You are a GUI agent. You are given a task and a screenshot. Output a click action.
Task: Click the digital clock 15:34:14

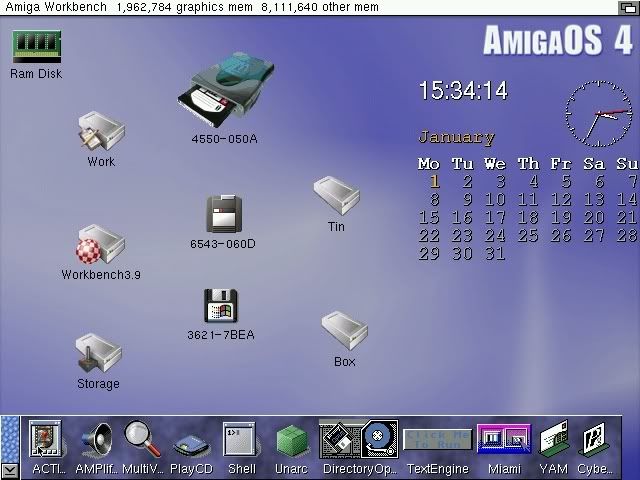click(463, 90)
